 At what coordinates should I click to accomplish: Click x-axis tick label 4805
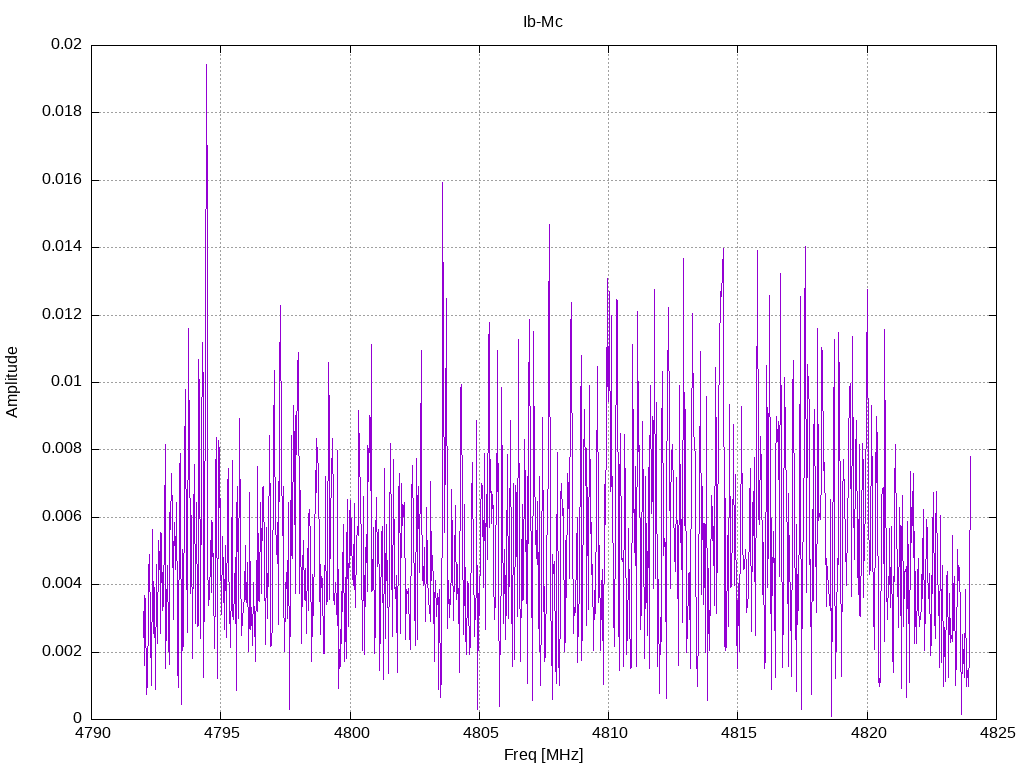pyautogui.click(x=480, y=733)
